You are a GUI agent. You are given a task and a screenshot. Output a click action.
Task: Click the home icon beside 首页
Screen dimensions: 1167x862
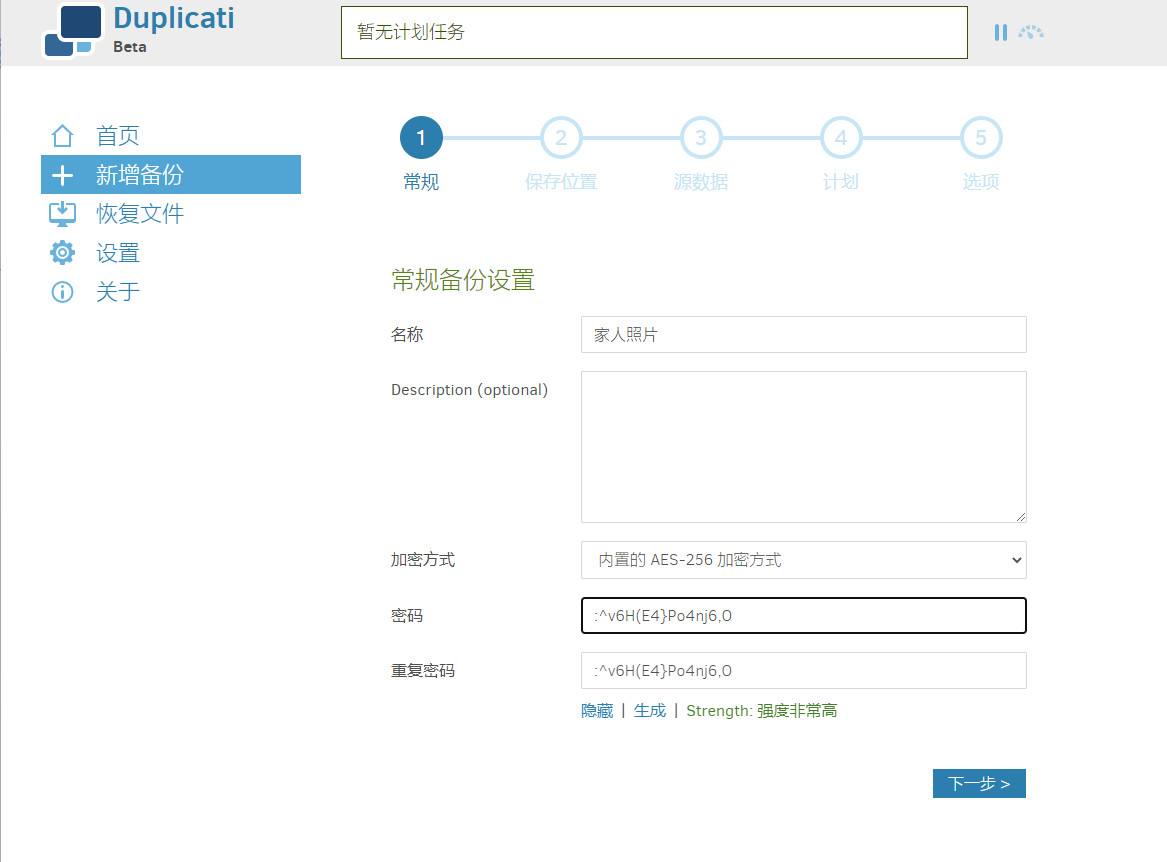(62, 136)
